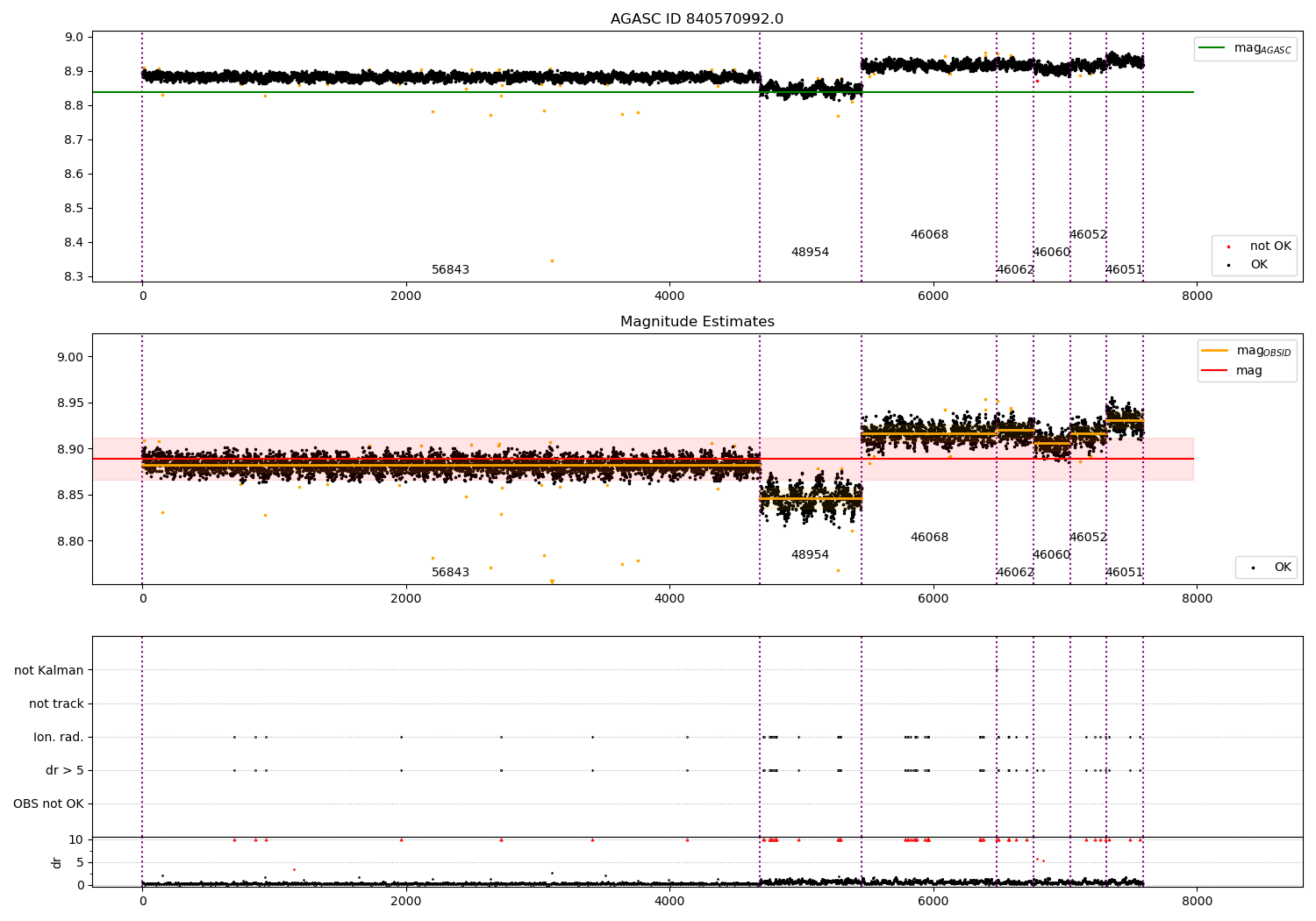This screenshot has height=921, width=1316.
Task: Click the 'OBS not OK' axis label
Action: tap(49, 803)
